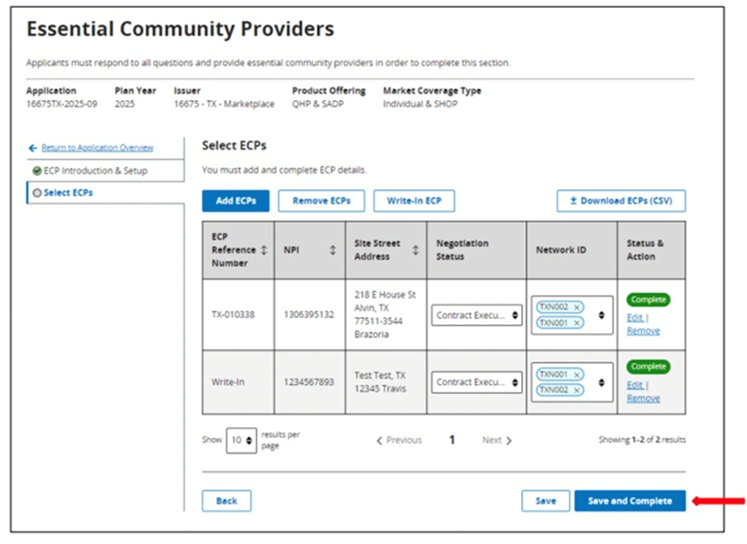Sort table by NPI column arrows

tap(332, 250)
